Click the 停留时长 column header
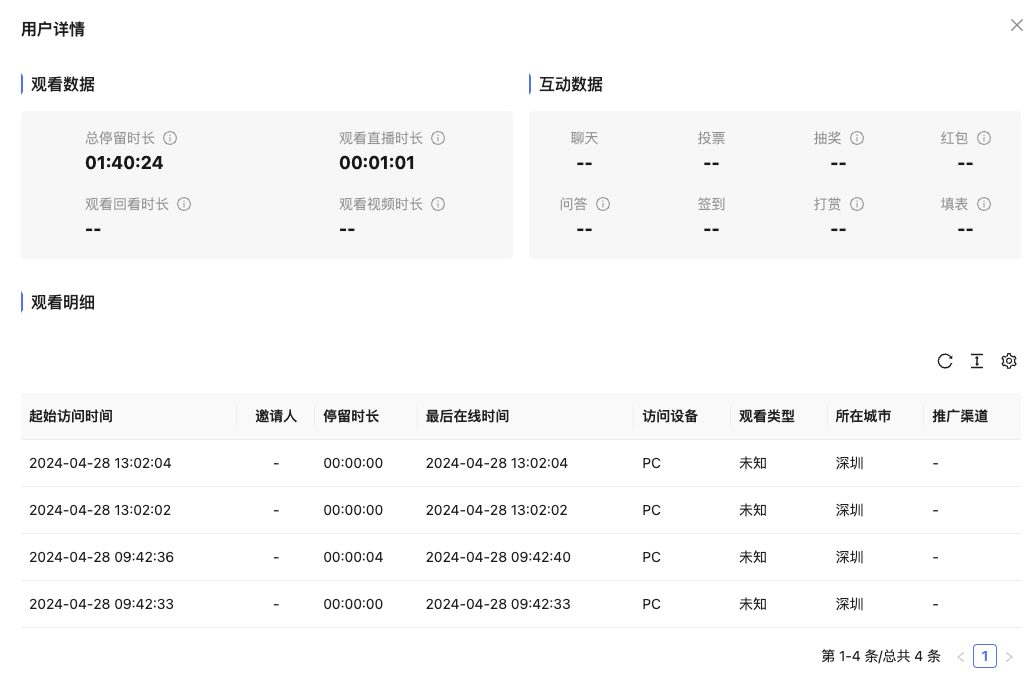This screenshot has width=1032, height=682. tap(351, 416)
